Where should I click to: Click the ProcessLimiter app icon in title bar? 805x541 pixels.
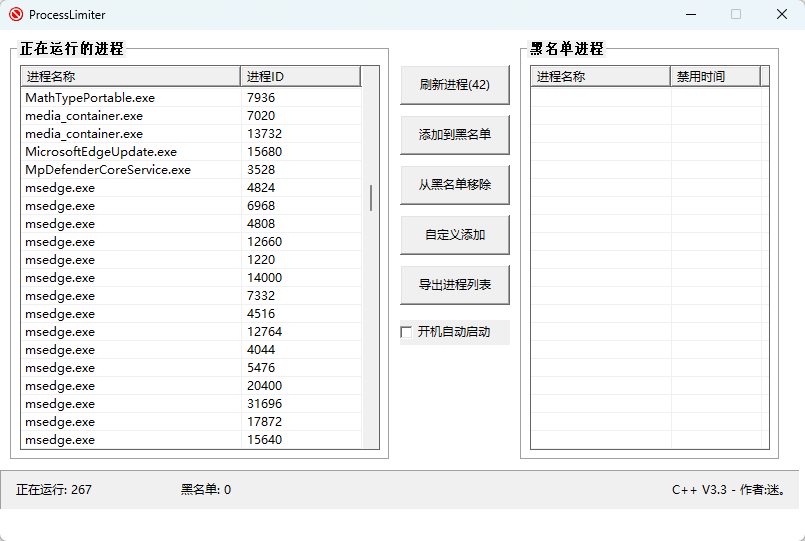coord(16,14)
